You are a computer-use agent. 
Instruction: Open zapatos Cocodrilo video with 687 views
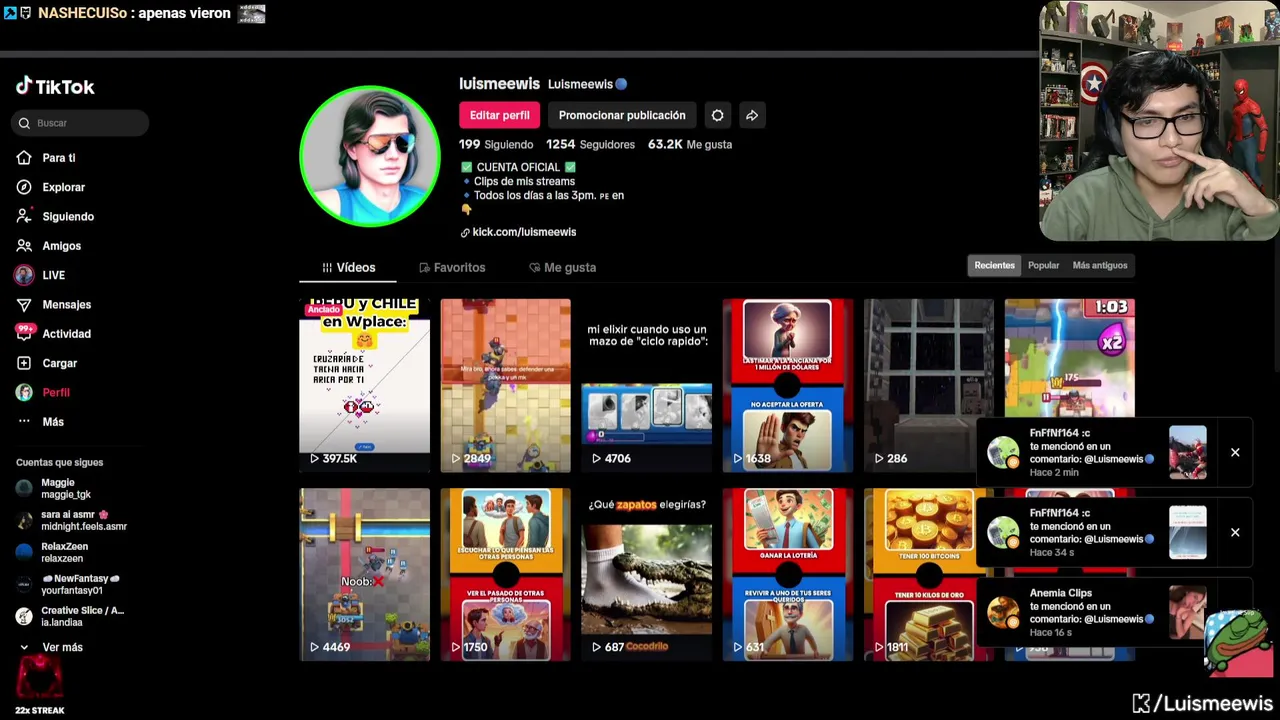646,574
